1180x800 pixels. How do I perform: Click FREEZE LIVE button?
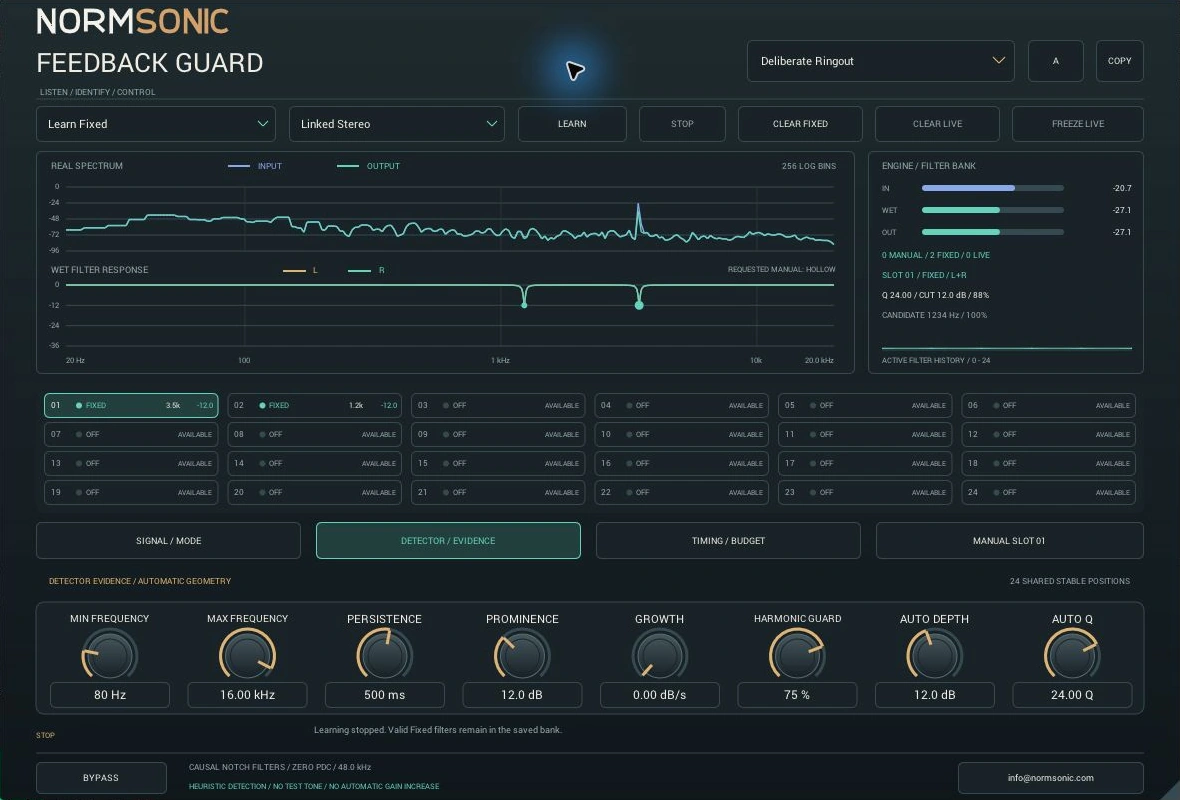click(x=1078, y=124)
